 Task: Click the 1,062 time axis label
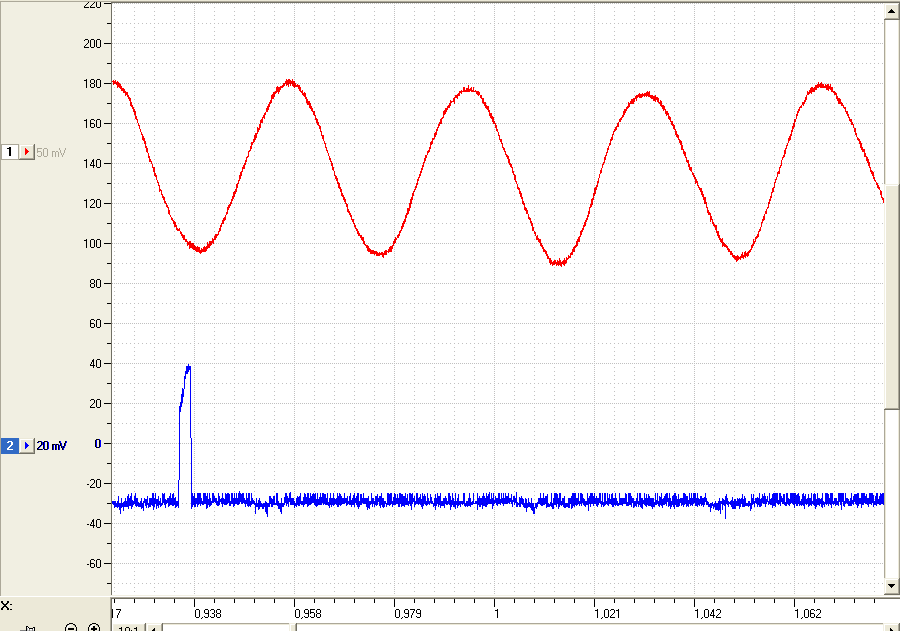(x=808, y=614)
